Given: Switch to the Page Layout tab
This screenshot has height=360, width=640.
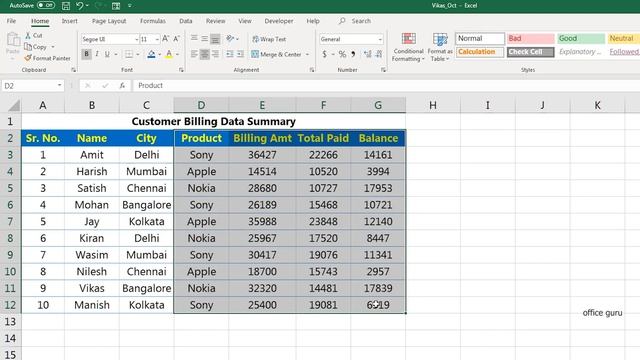Looking at the screenshot, I should [x=109, y=21].
